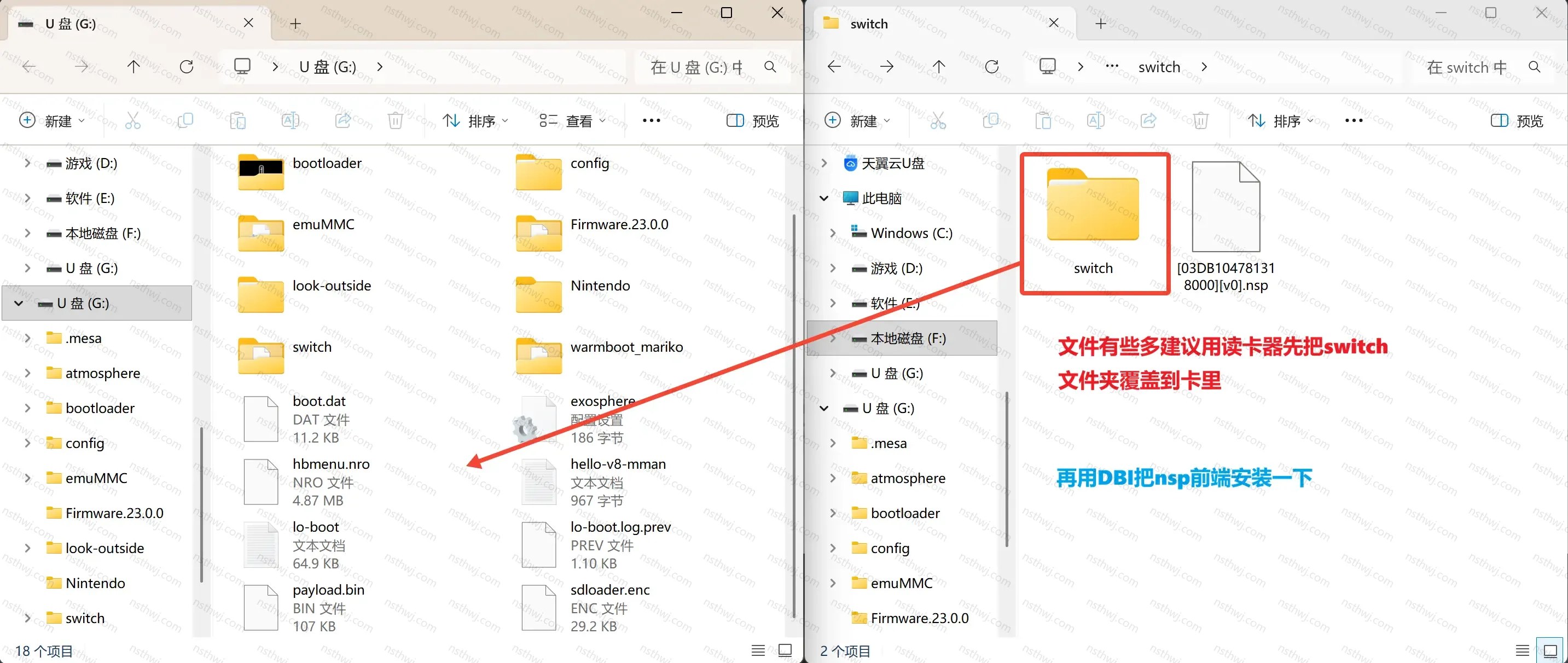The height and width of the screenshot is (663, 1568).
Task: Select hbmenu.nro file in left window
Action: pos(307,482)
